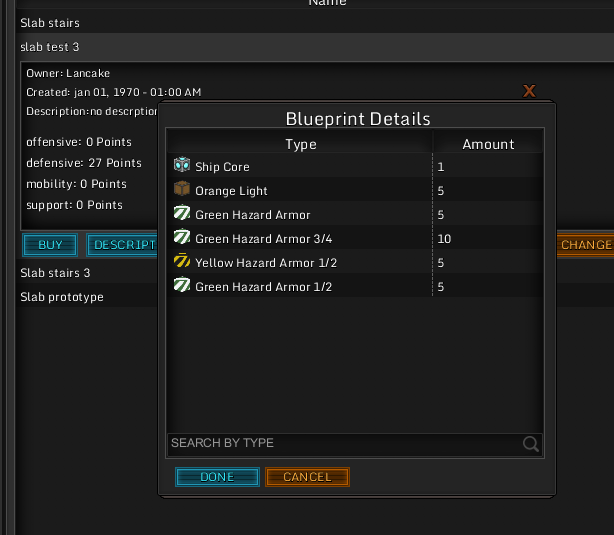Click the Yellow Hazard Armor 1/2 icon
Screen dimensions: 614x535
pyautogui.click(x=181, y=262)
